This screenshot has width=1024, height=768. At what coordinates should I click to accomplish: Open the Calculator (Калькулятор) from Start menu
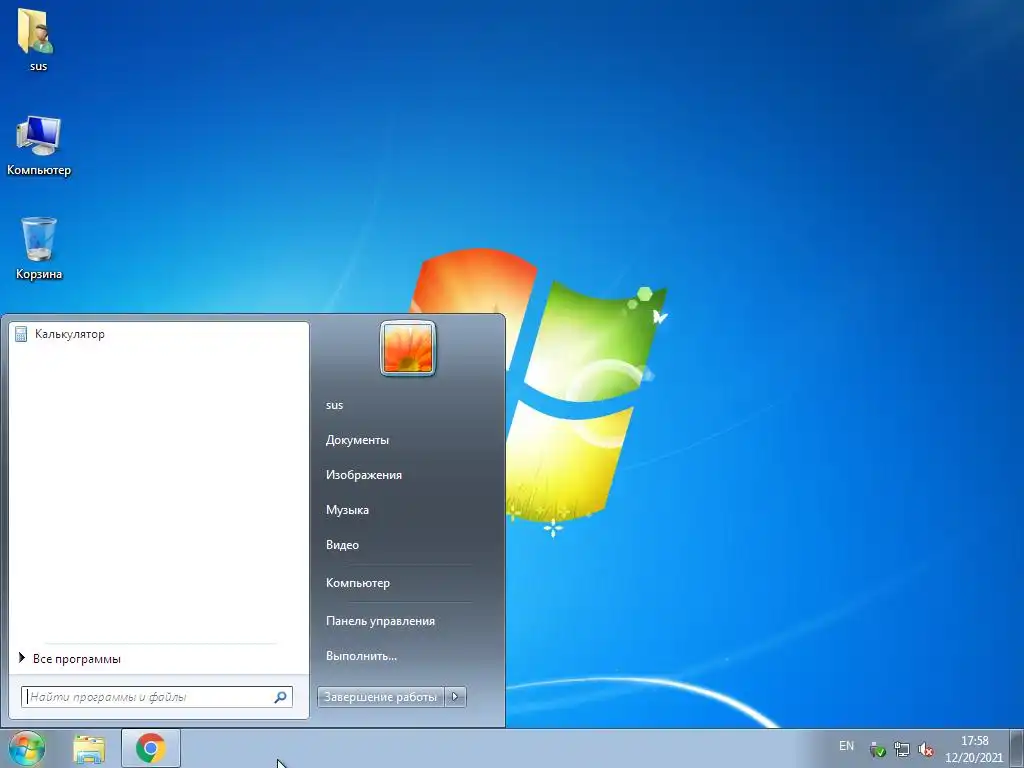pos(159,334)
